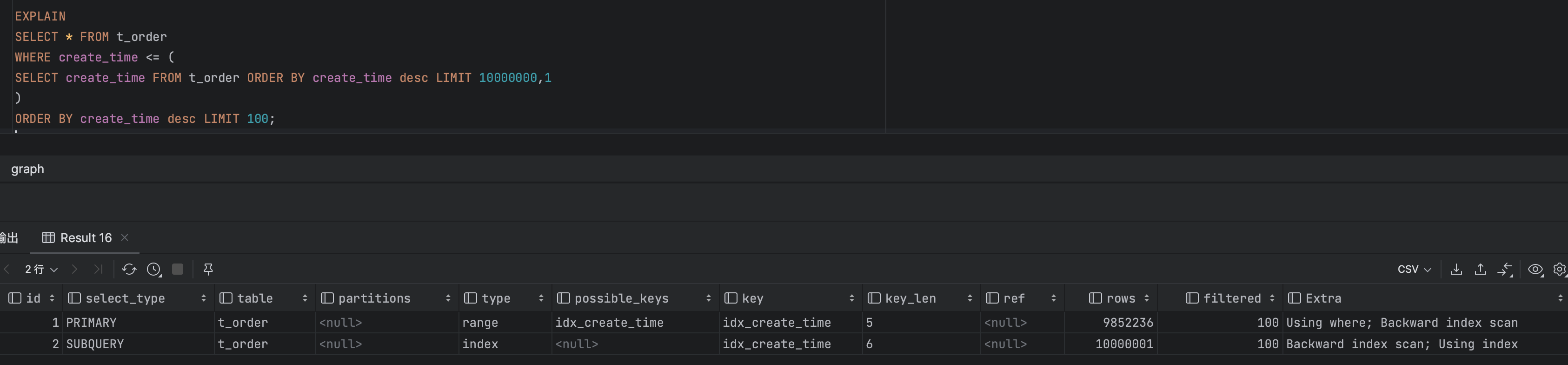Click the possible_keys column header
1568x365 pixels.
621,298
